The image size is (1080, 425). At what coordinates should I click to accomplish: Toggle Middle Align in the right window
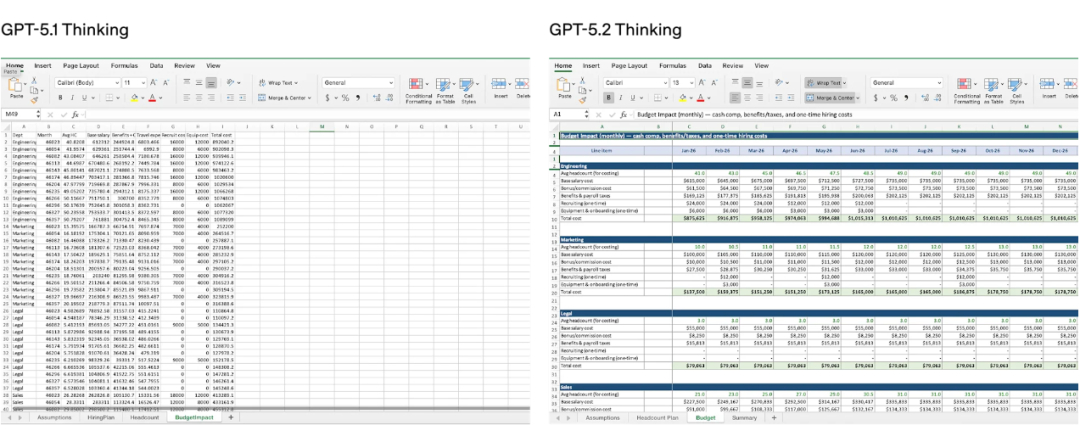click(x=748, y=83)
